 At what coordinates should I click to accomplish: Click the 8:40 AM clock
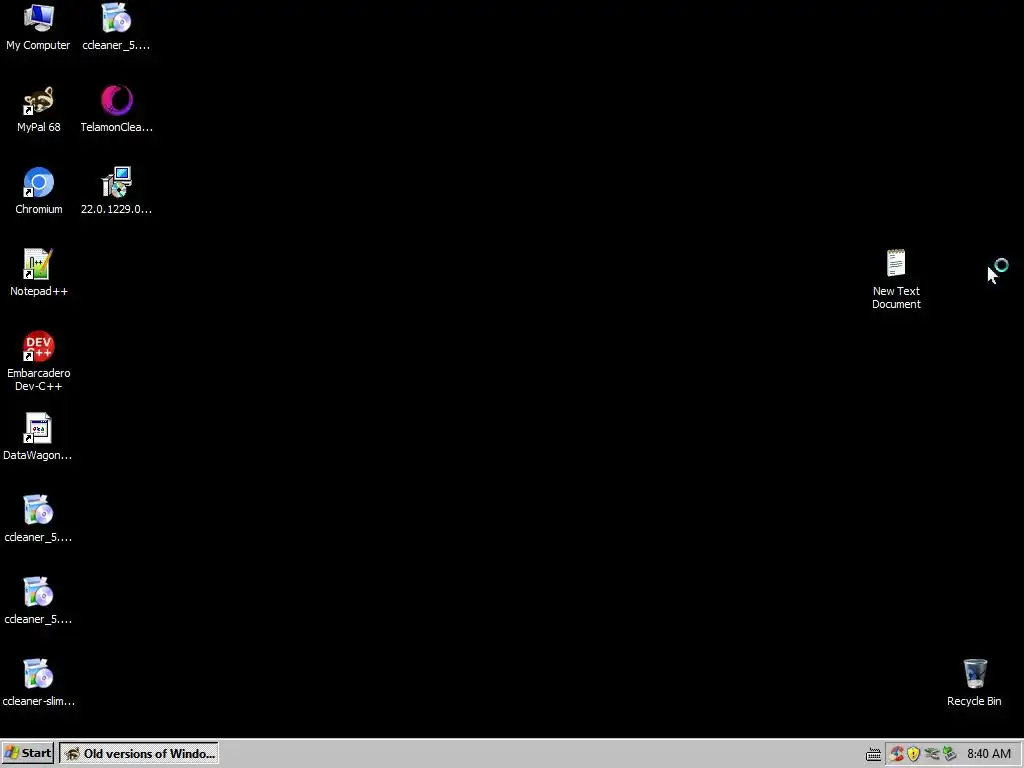click(x=989, y=754)
